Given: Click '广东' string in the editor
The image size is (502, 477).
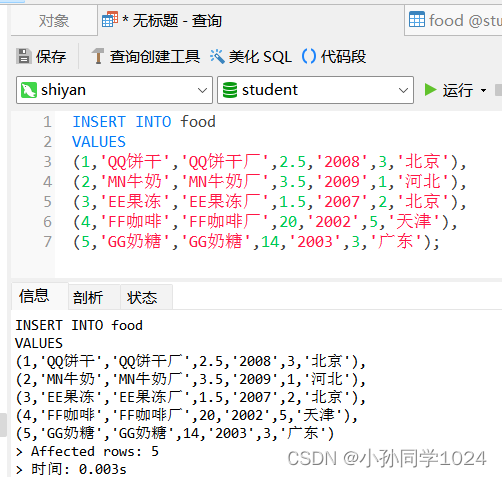Looking at the screenshot, I should pos(396,242).
